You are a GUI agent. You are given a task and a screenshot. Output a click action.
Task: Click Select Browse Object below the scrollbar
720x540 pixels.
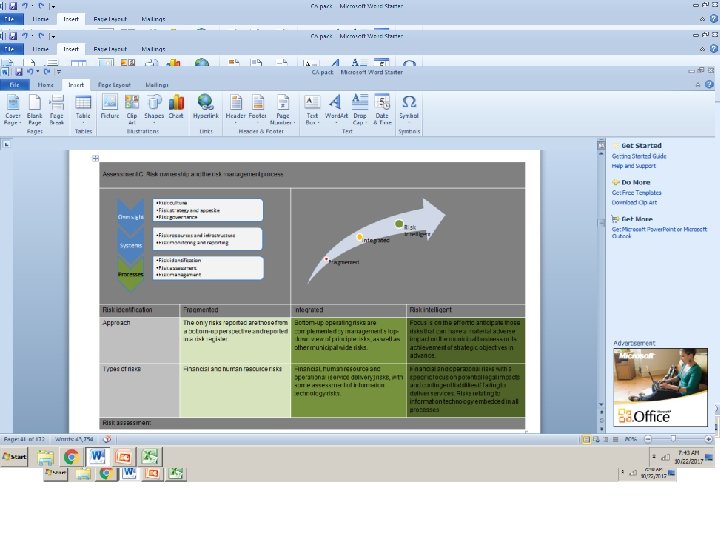601,420
